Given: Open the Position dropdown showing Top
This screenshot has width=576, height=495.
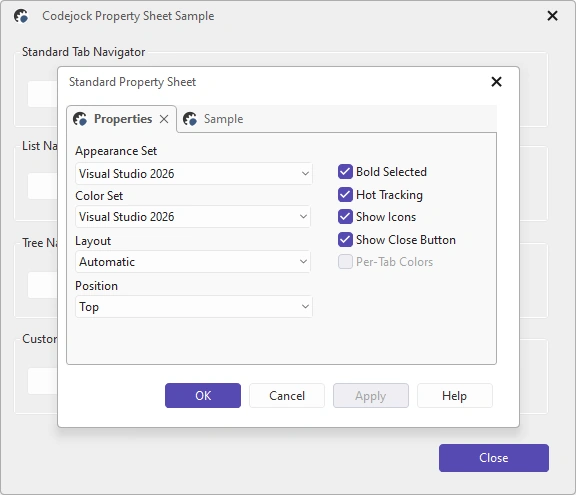Looking at the screenshot, I should 194,307.
